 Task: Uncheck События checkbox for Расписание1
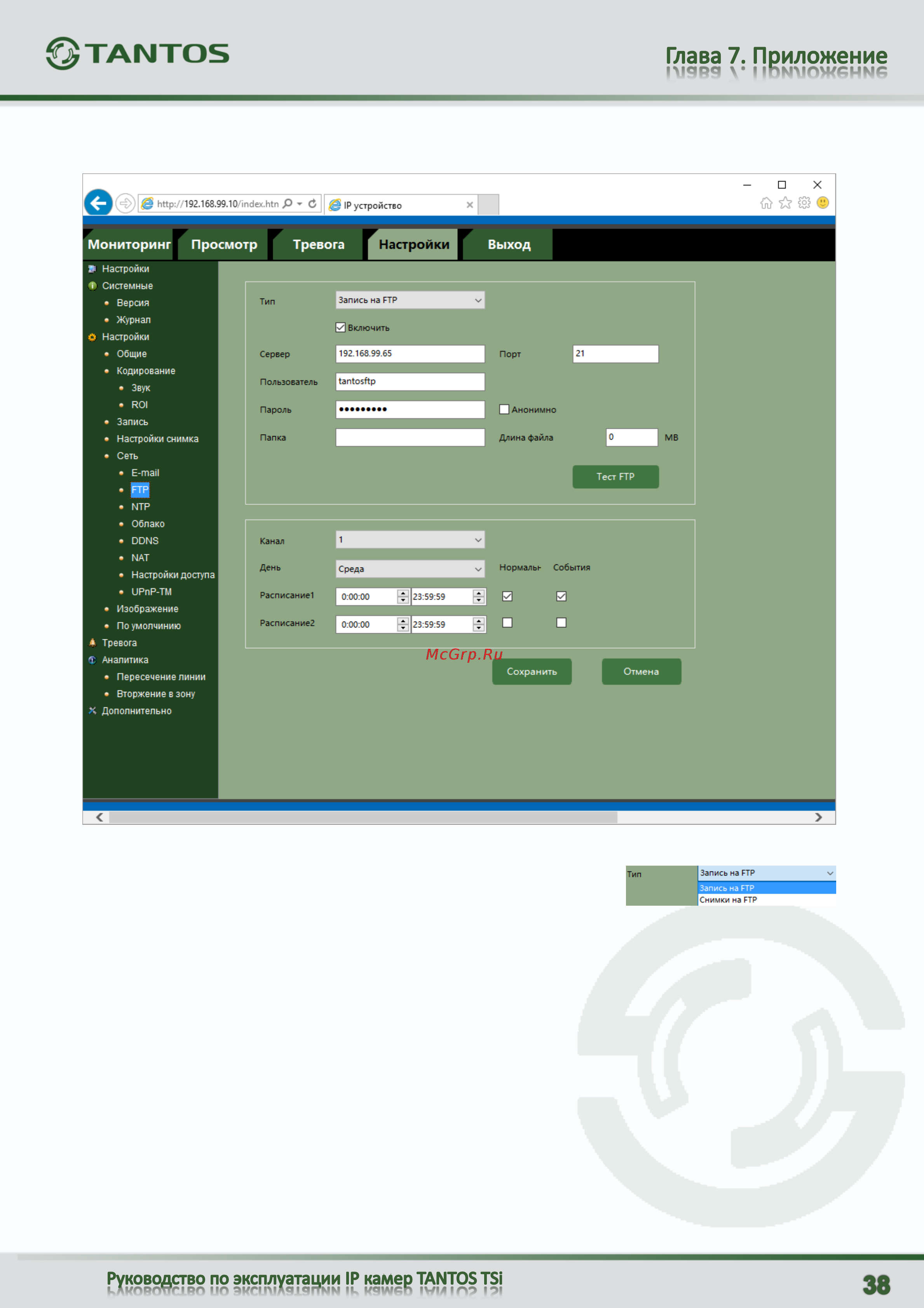(x=561, y=596)
